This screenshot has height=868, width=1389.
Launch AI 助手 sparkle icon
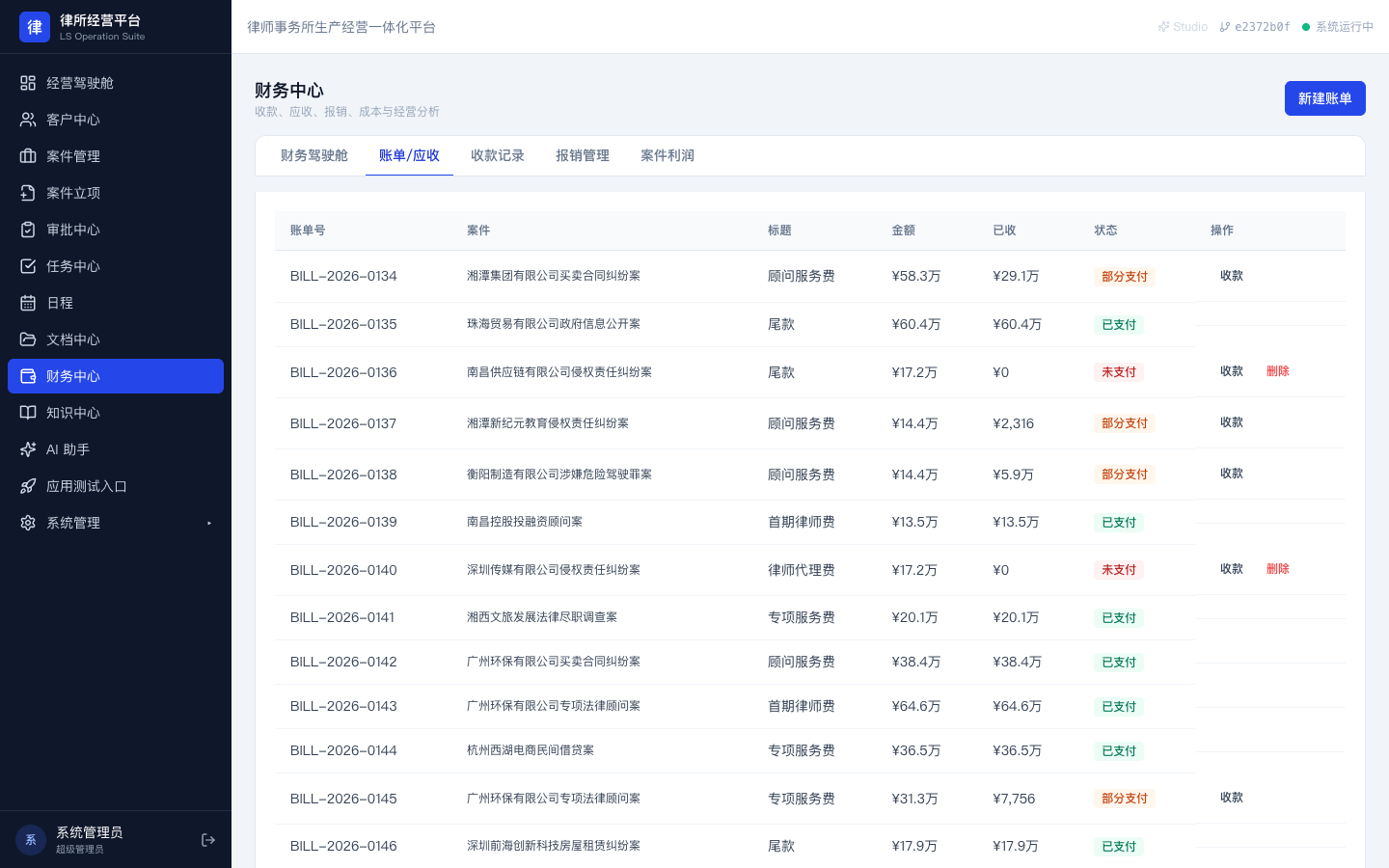pyautogui.click(x=28, y=449)
